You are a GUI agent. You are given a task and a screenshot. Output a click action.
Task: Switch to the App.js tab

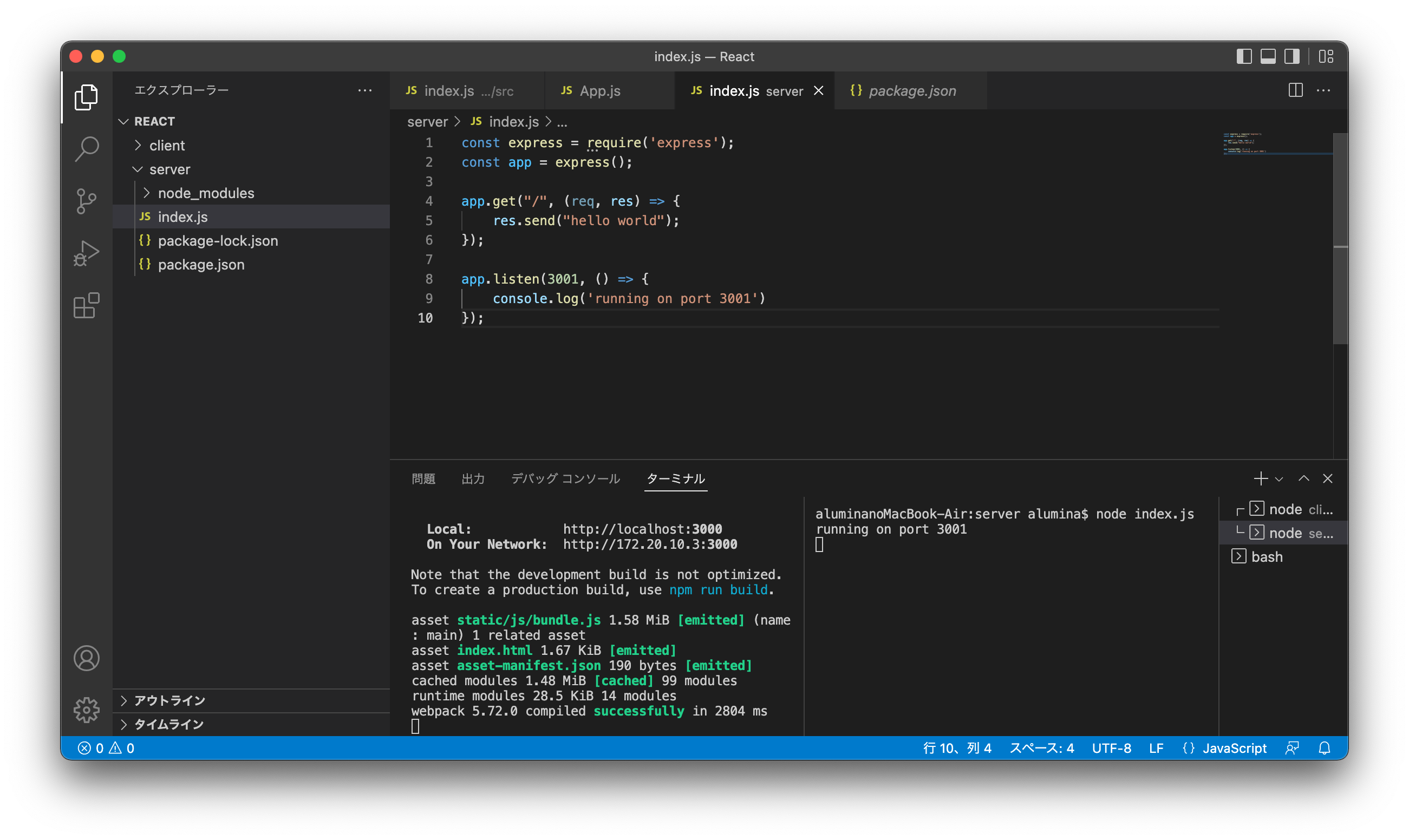pyautogui.click(x=600, y=90)
